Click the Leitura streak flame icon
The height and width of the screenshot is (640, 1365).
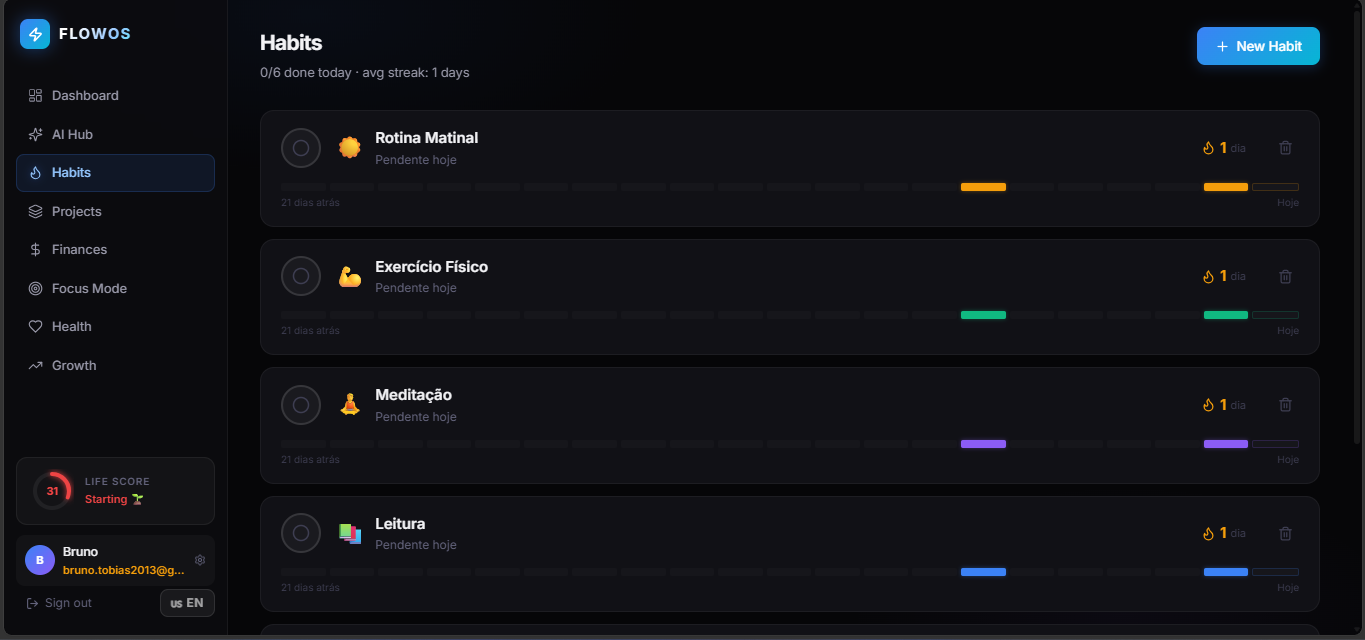(x=1208, y=533)
